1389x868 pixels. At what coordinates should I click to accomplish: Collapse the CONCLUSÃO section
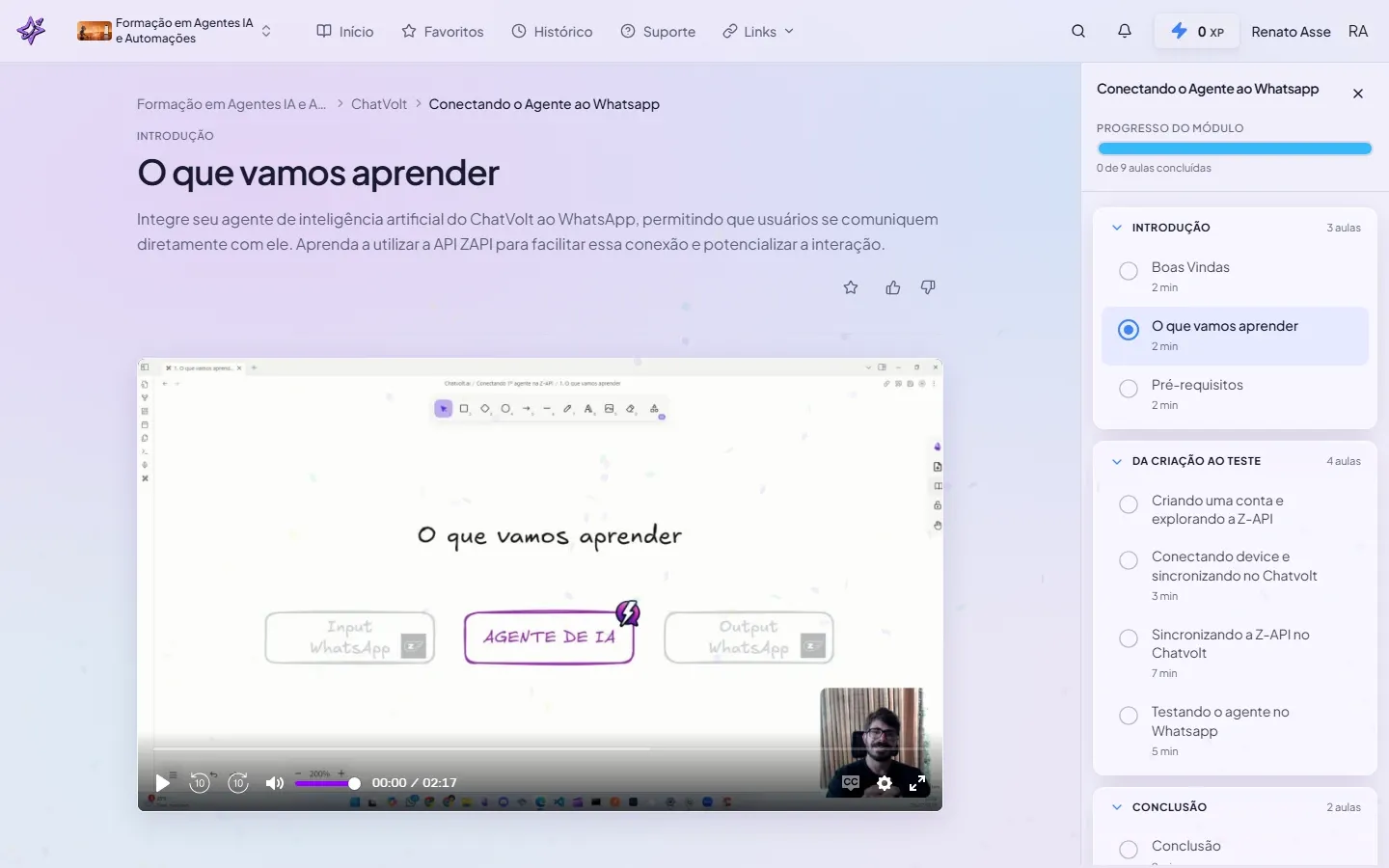pyautogui.click(x=1235, y=807)
